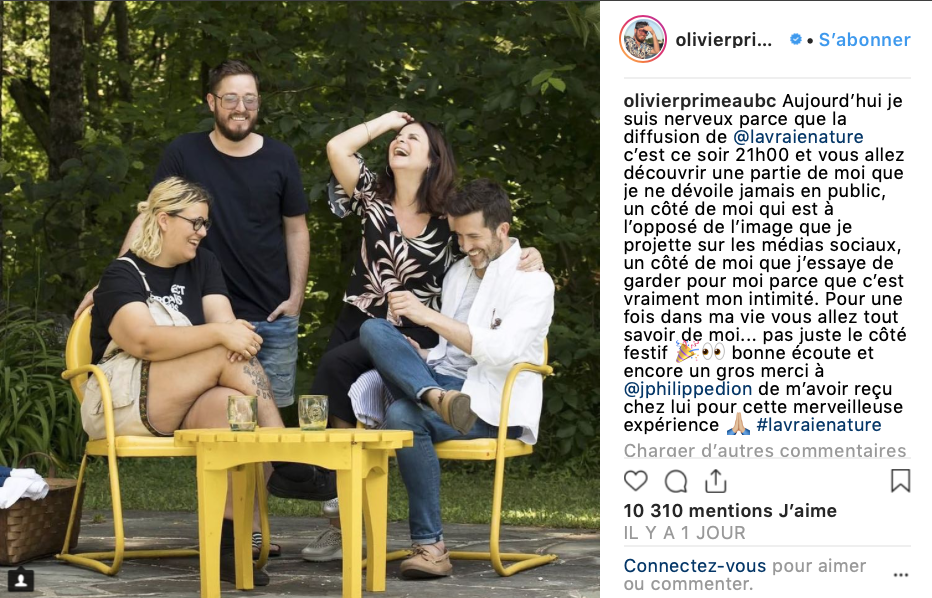Screen dimensions: 932x598
Task: Click the group photo of four people
Action: 300,299
